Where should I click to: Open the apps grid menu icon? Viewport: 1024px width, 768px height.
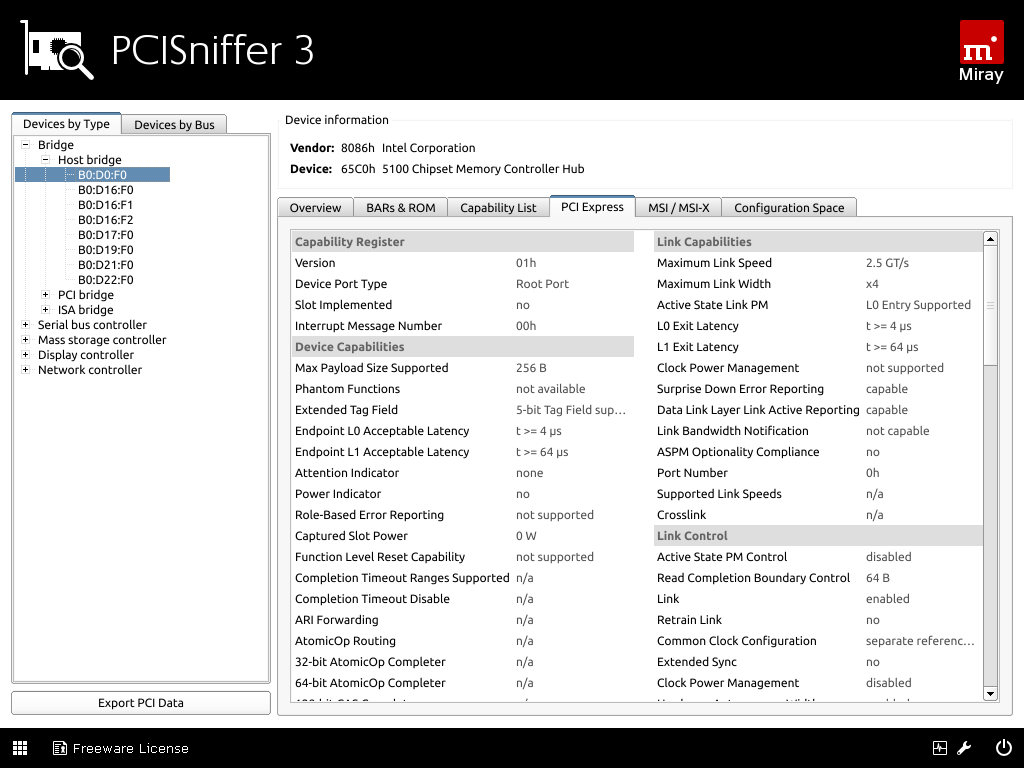(20, 748)
